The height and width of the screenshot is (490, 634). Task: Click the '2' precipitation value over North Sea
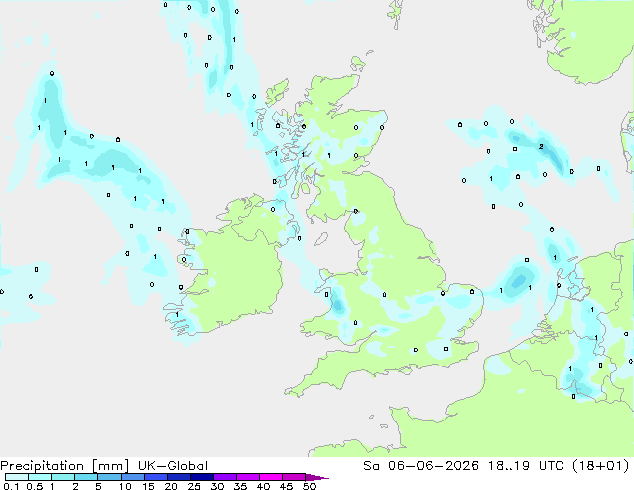(x=541, y=147)
